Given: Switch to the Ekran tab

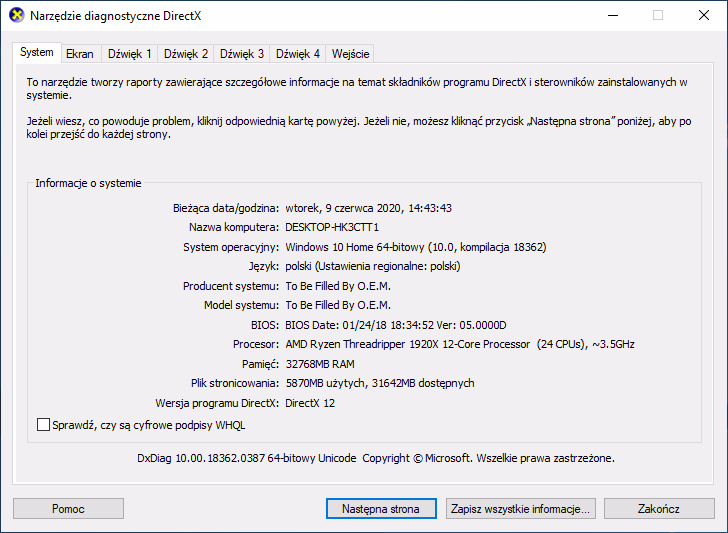Looking at the screenshot, I should click(x=80, y=54).
